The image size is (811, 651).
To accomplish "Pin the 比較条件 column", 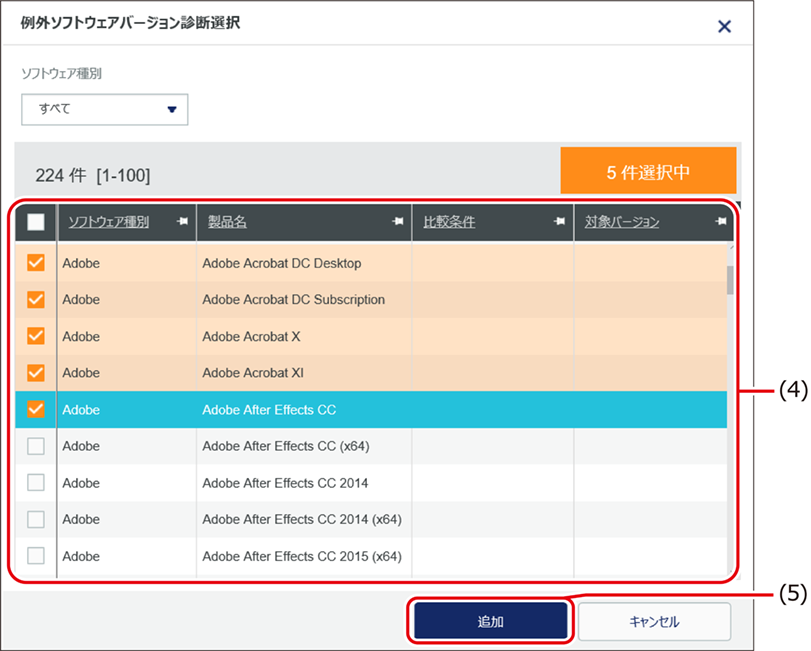I will [x=559, y=221].
